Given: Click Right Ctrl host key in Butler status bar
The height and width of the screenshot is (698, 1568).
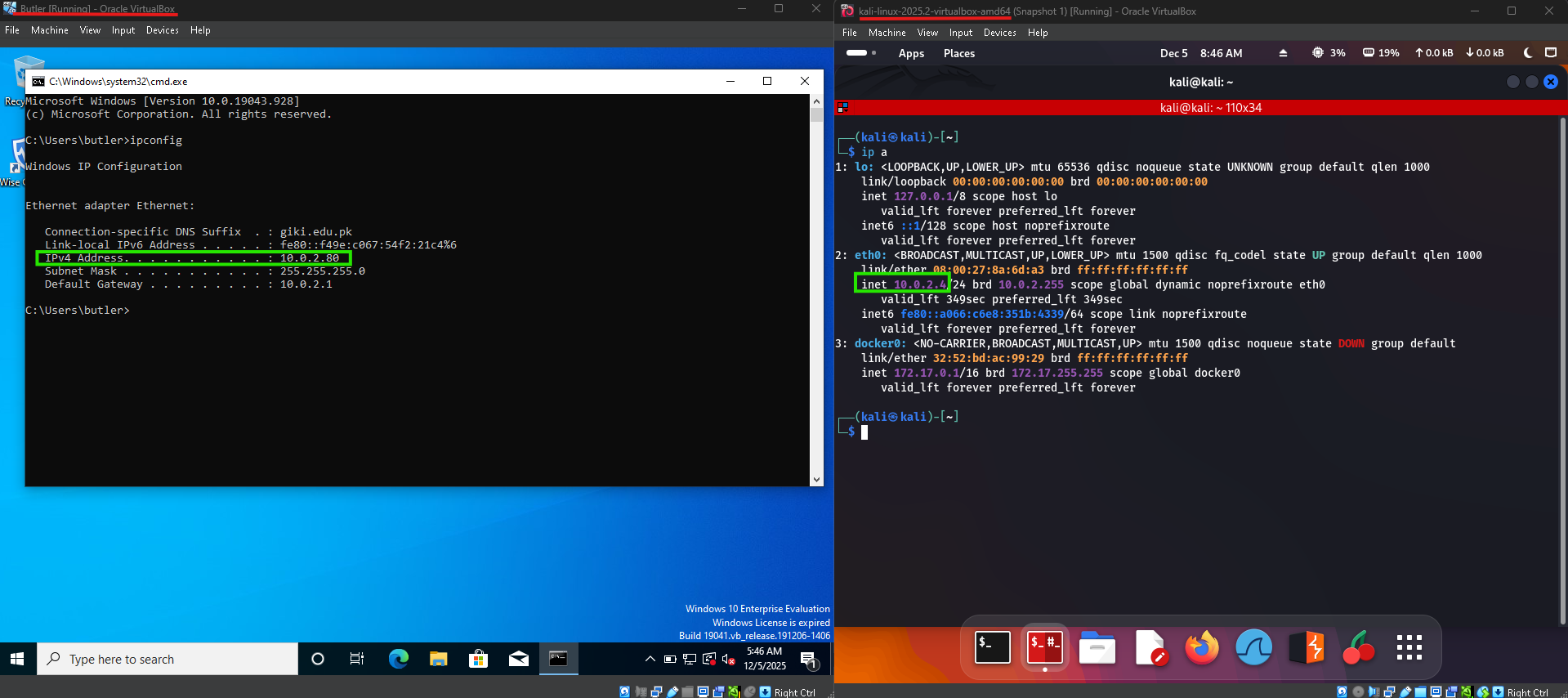Looking at the screenshot, I should click(794, 692).
